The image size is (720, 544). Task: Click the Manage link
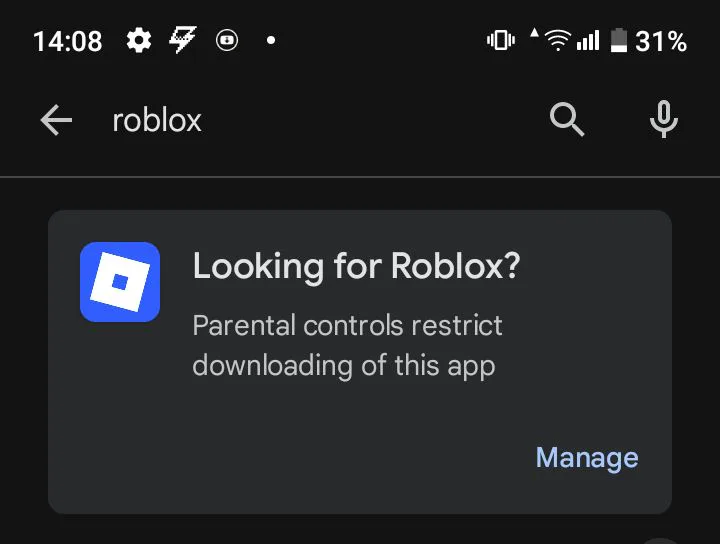(x=587, y=458)
